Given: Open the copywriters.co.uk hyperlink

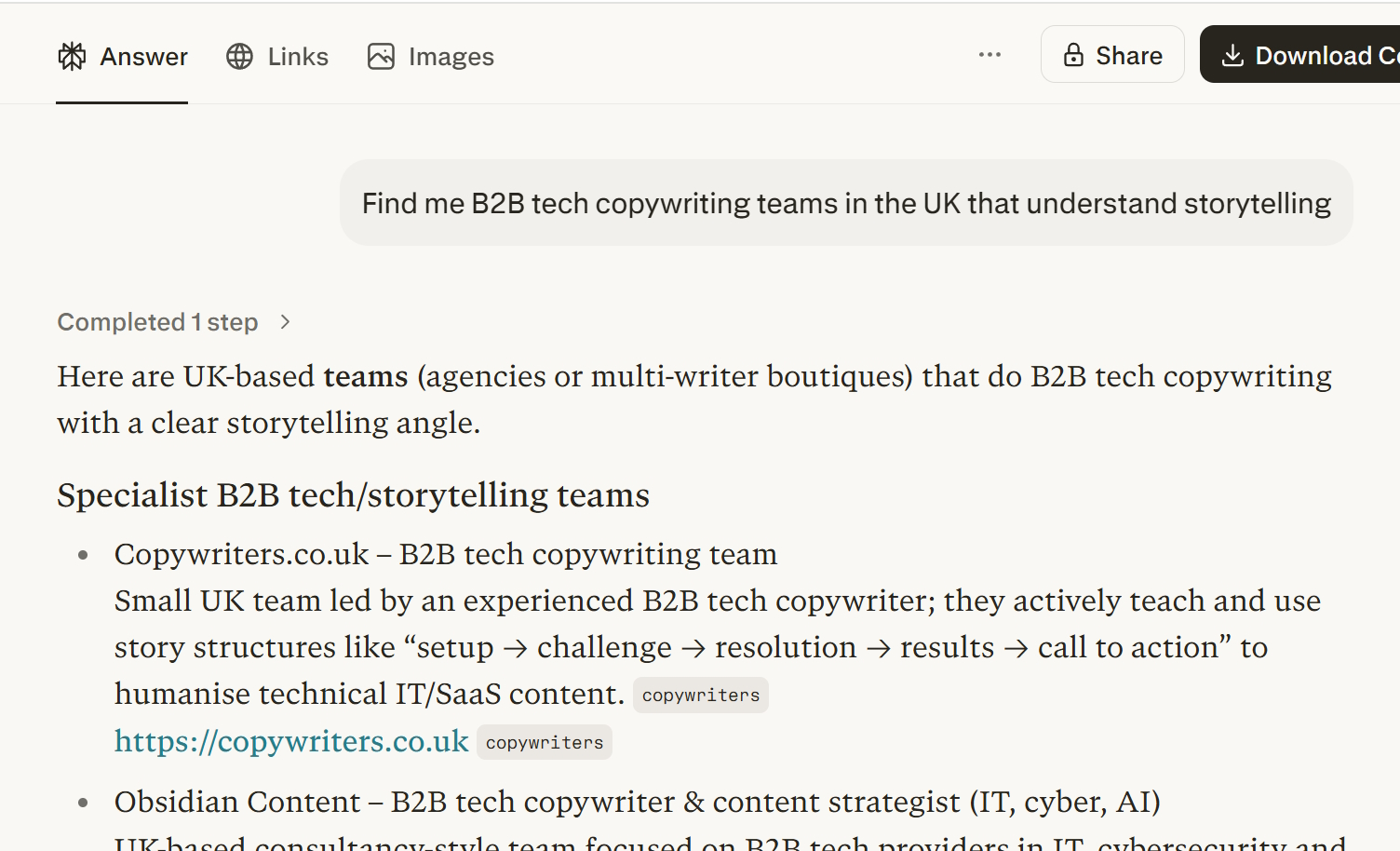Looking at the screenshot, I should (x=290, y=741).
